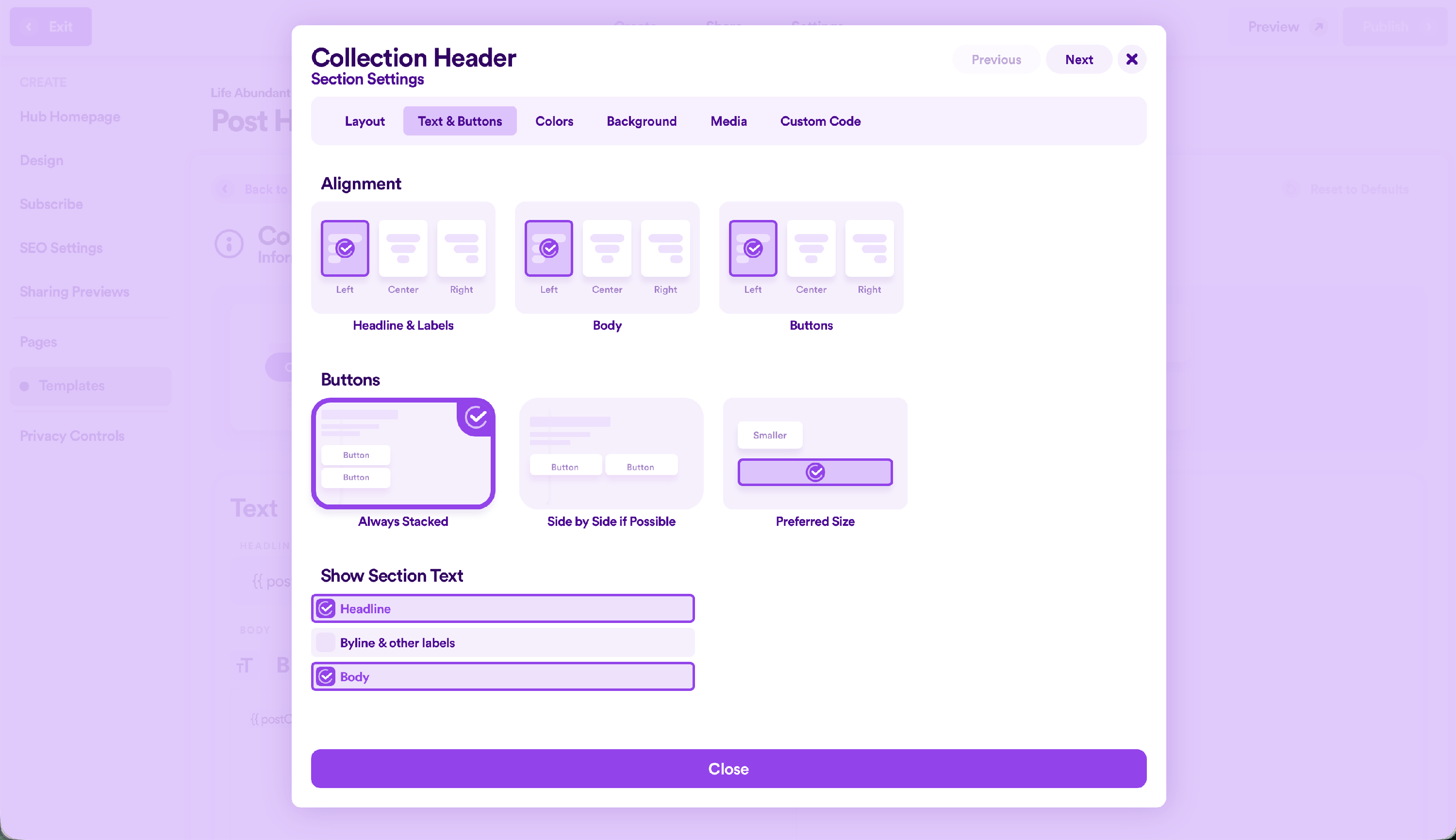The width and height of the screenshot is (1456, 840).
Task: Select Center alignment icon for Buttons
Action: (811, 248)
